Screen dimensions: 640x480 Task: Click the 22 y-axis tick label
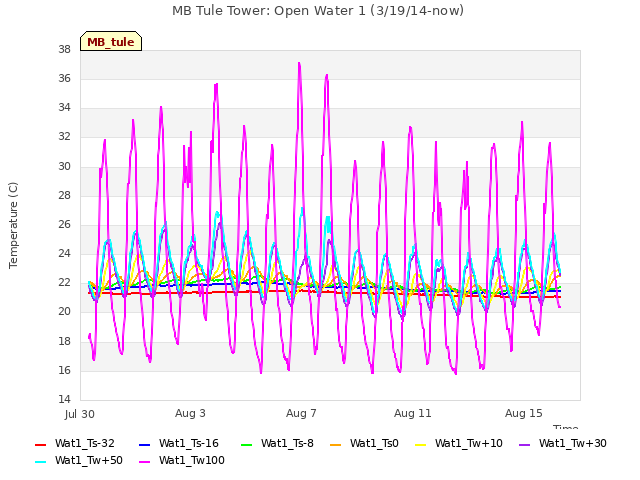tap(64, 282)
